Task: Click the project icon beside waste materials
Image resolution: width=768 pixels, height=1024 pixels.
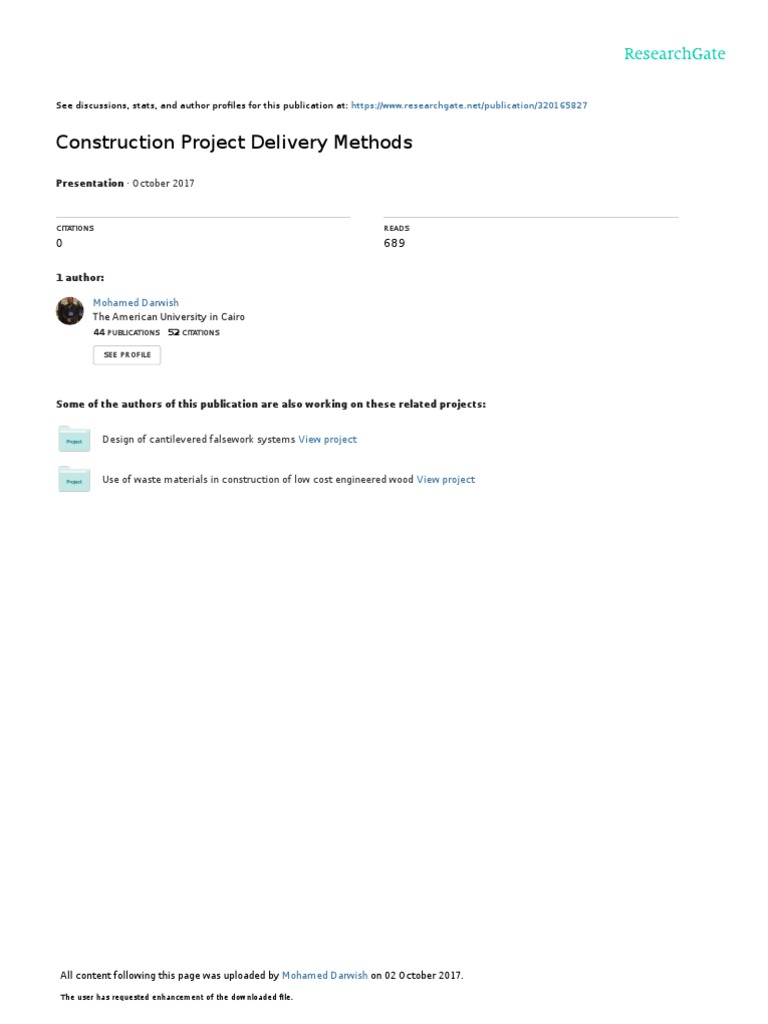Action: click(x=74, y=480)
